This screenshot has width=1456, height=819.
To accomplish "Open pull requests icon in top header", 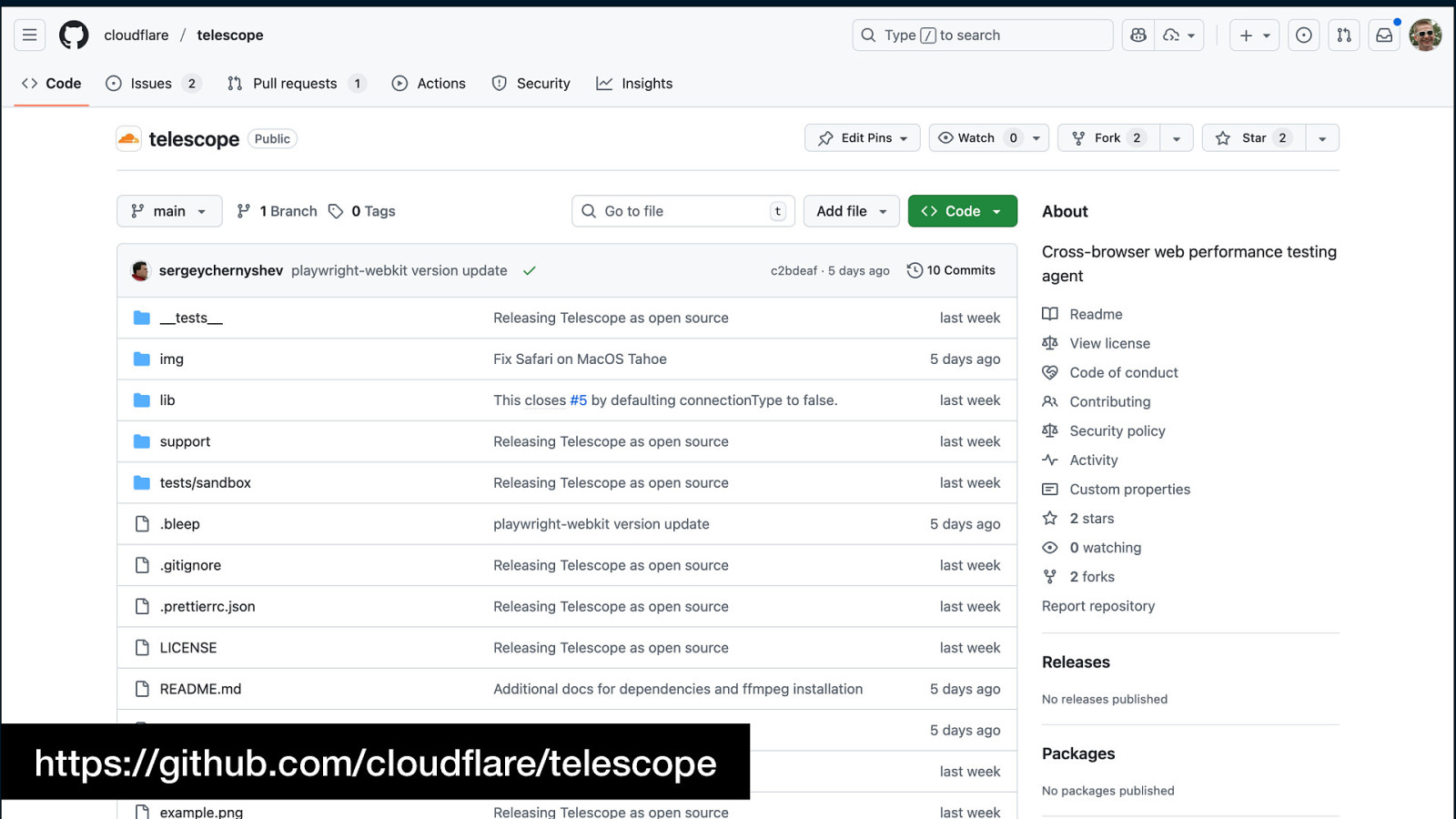I will click(1344, 35).
